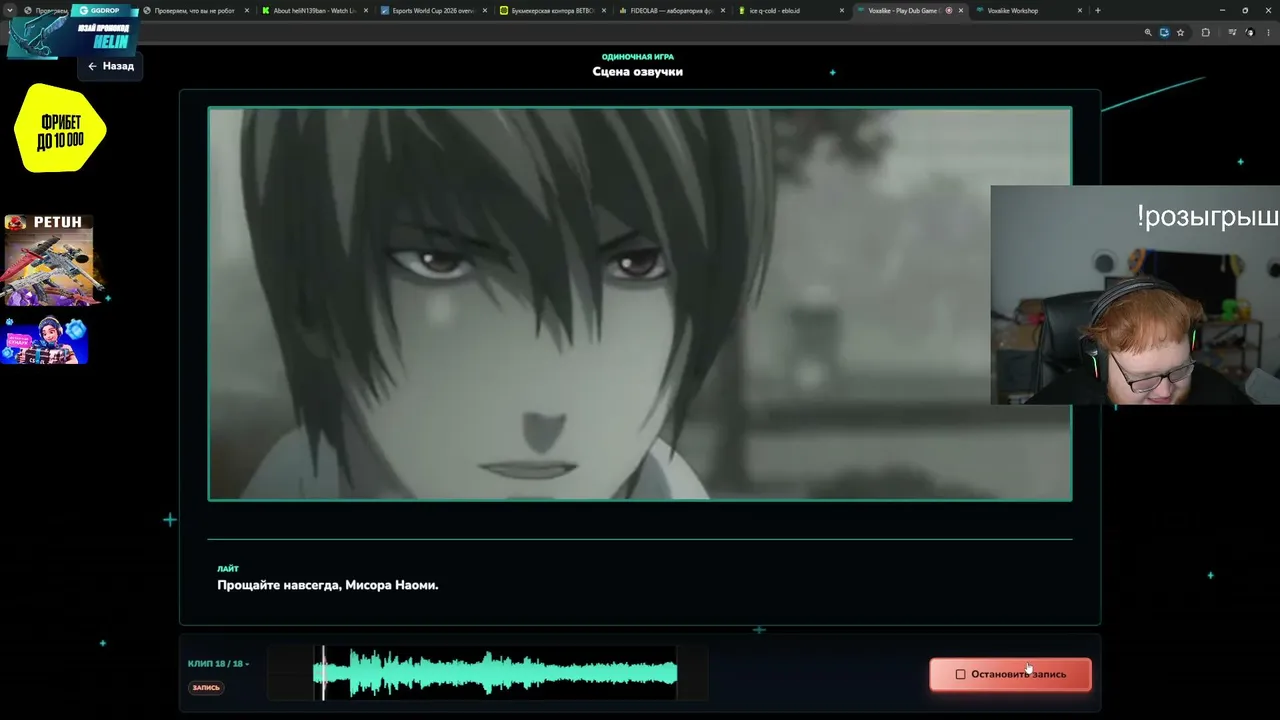Open the browser tab search dropdown
1280x720 pixels.
10,10
